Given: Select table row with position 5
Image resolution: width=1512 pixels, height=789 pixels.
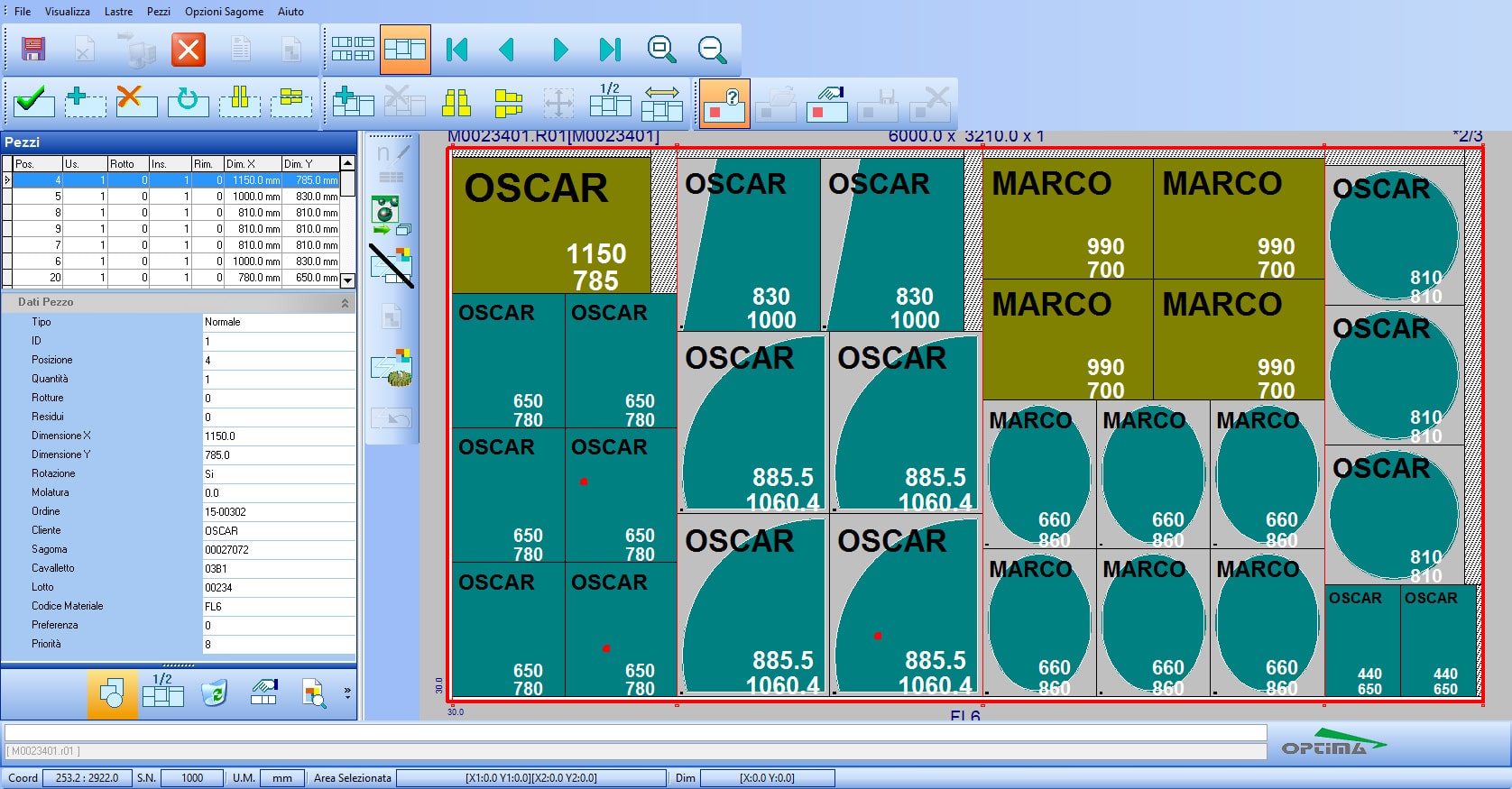Looking at the screenshot, I should pos(176,196).
